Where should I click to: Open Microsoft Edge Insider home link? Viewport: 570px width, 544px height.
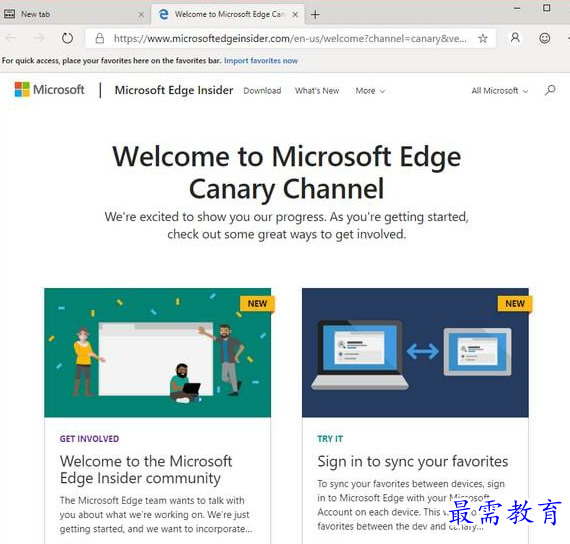click(174, 90)
